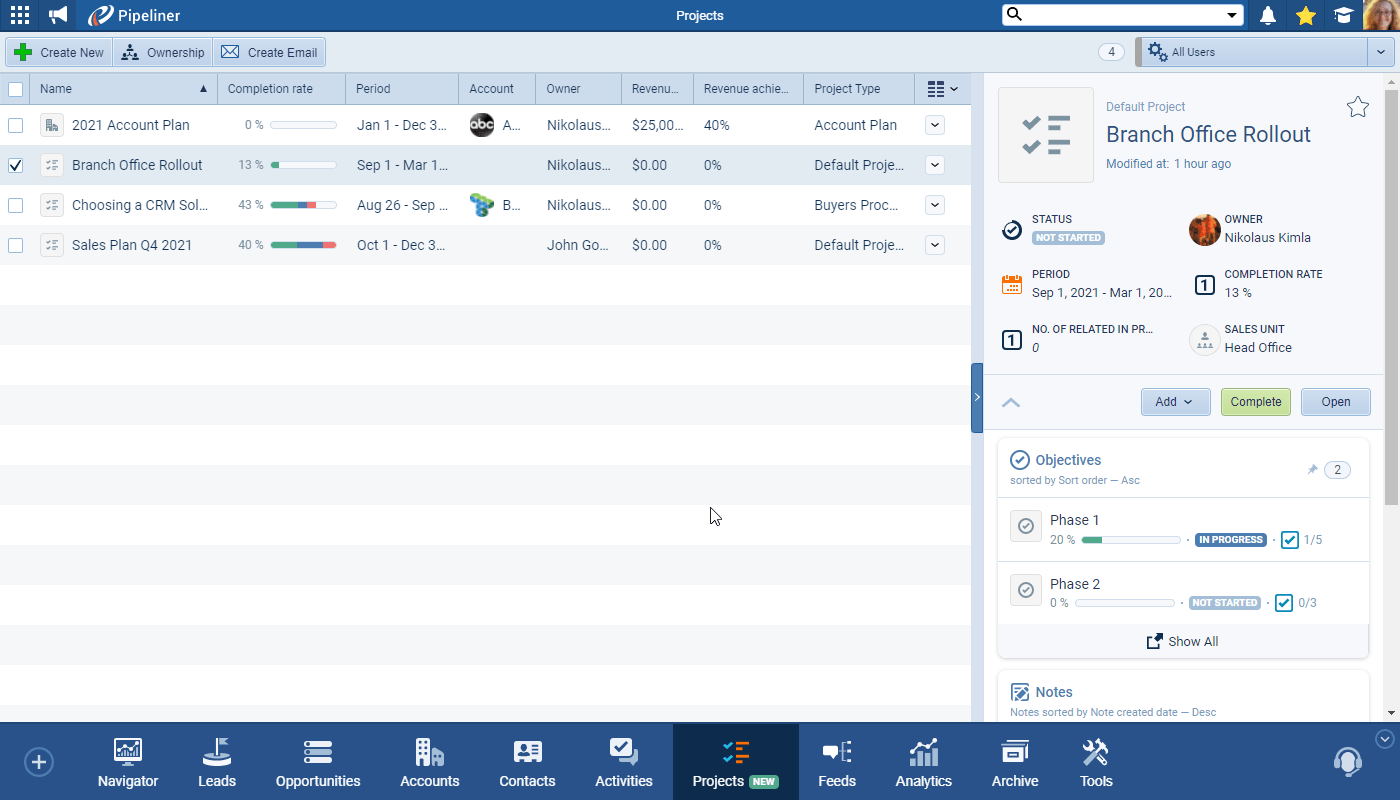
Task: Open the Navigator section
Action: coord(127,761)
